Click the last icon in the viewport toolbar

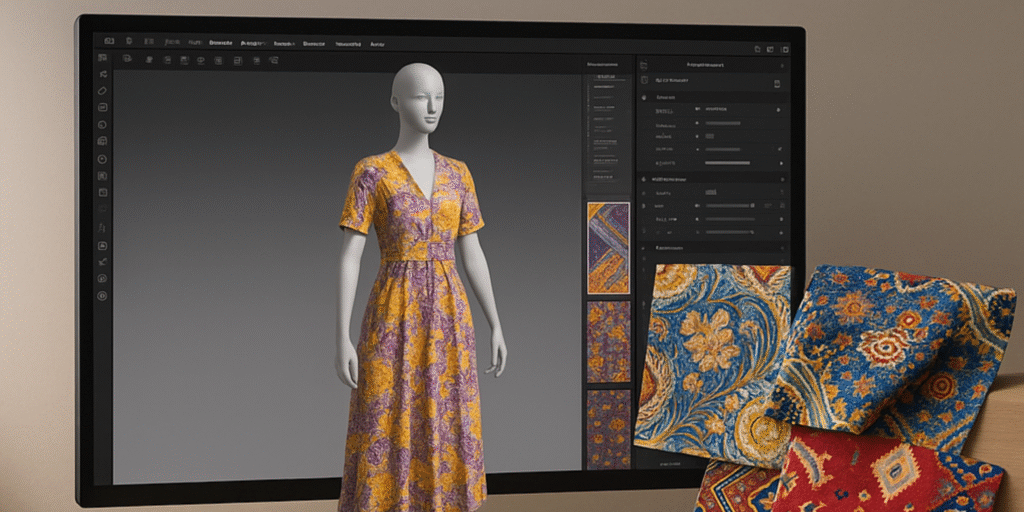[x=273, y=60]
